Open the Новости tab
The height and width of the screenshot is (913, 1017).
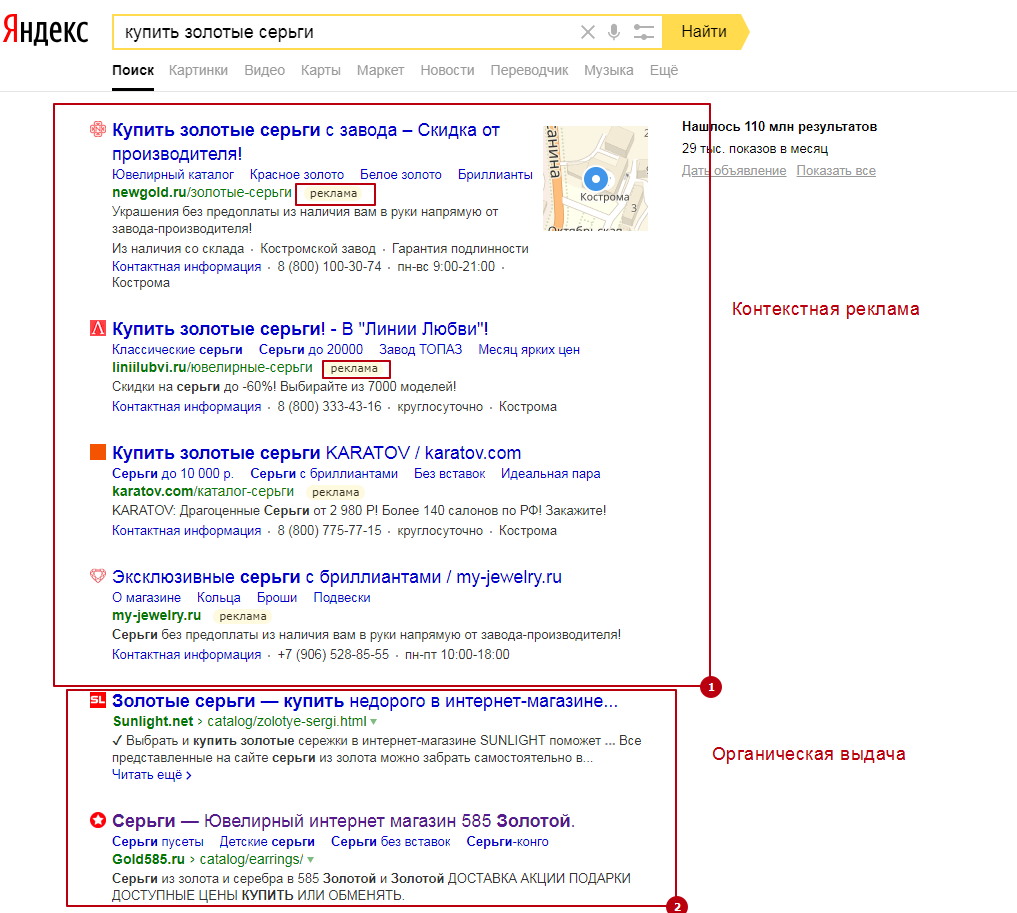(x=448, y=70)
